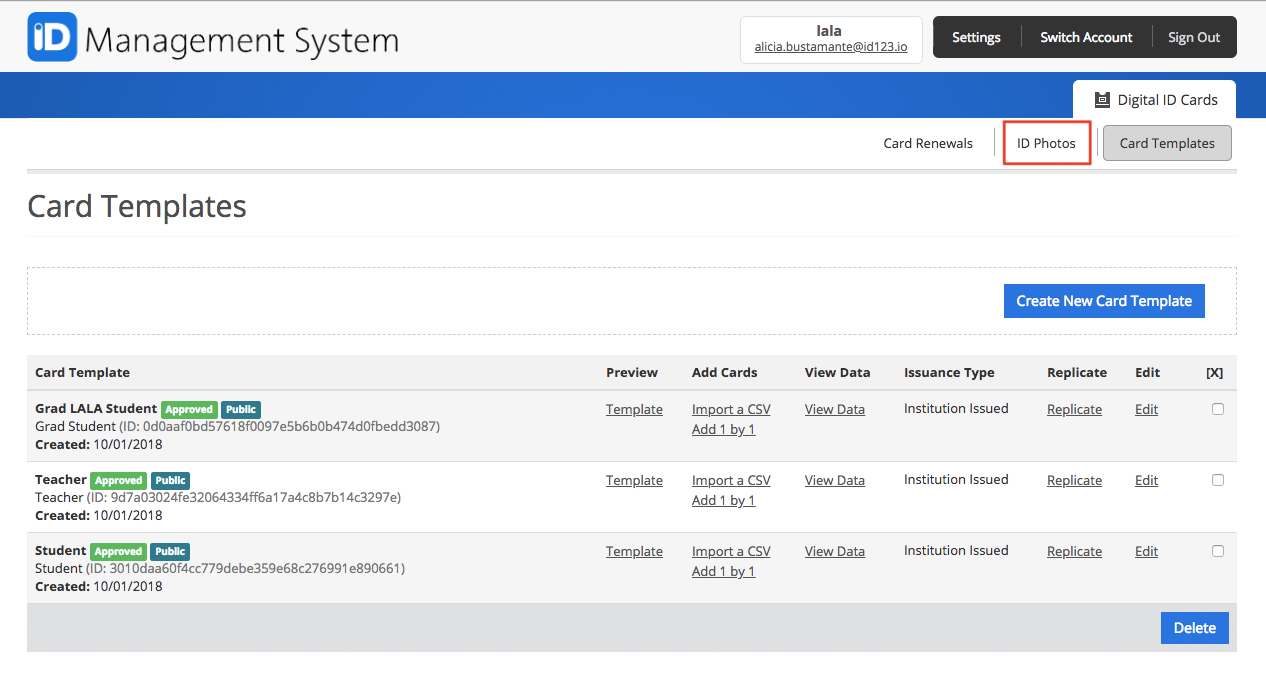Viewport: 1266px width, 674px height.
Task: Replicate the Student template
Action: tap(1074, 551)
